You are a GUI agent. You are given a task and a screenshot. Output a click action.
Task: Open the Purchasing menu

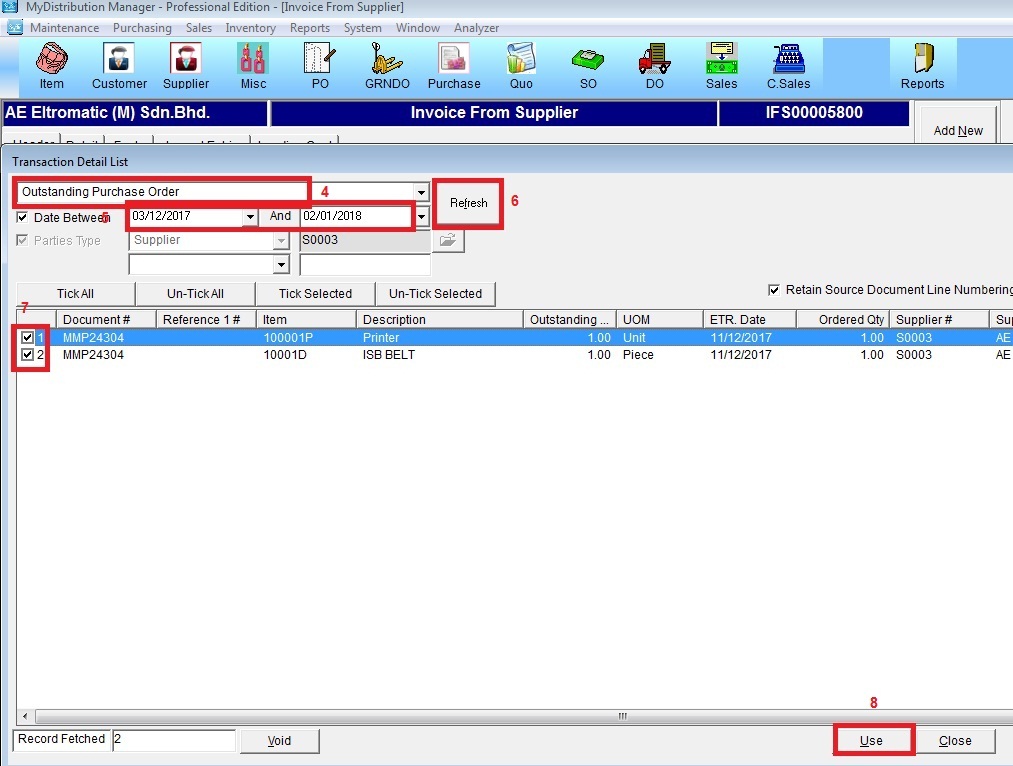tap(142, 28)
